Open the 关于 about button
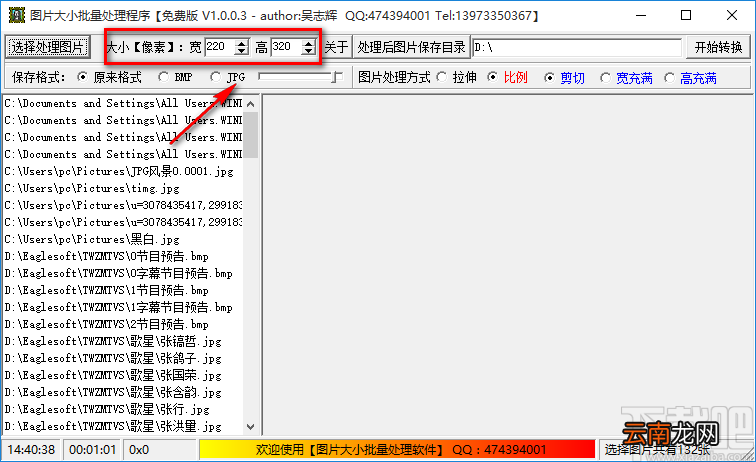This screenshot has height=462, width=756. coord(337,47)
